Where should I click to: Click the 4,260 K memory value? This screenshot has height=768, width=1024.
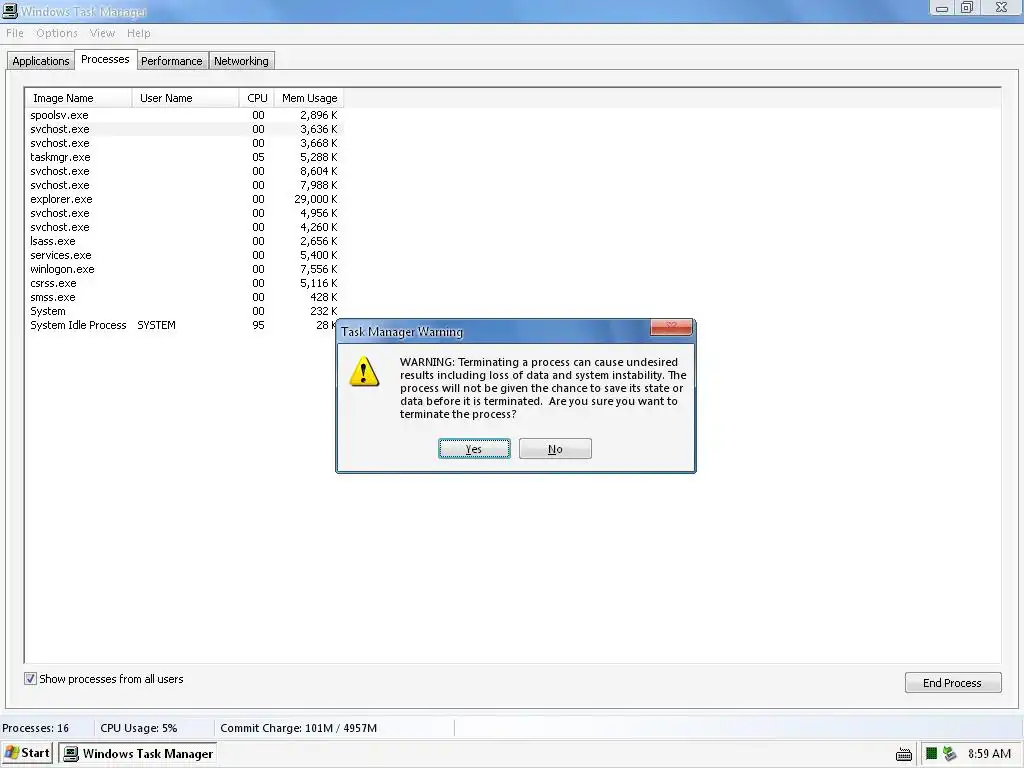point(319,227)
